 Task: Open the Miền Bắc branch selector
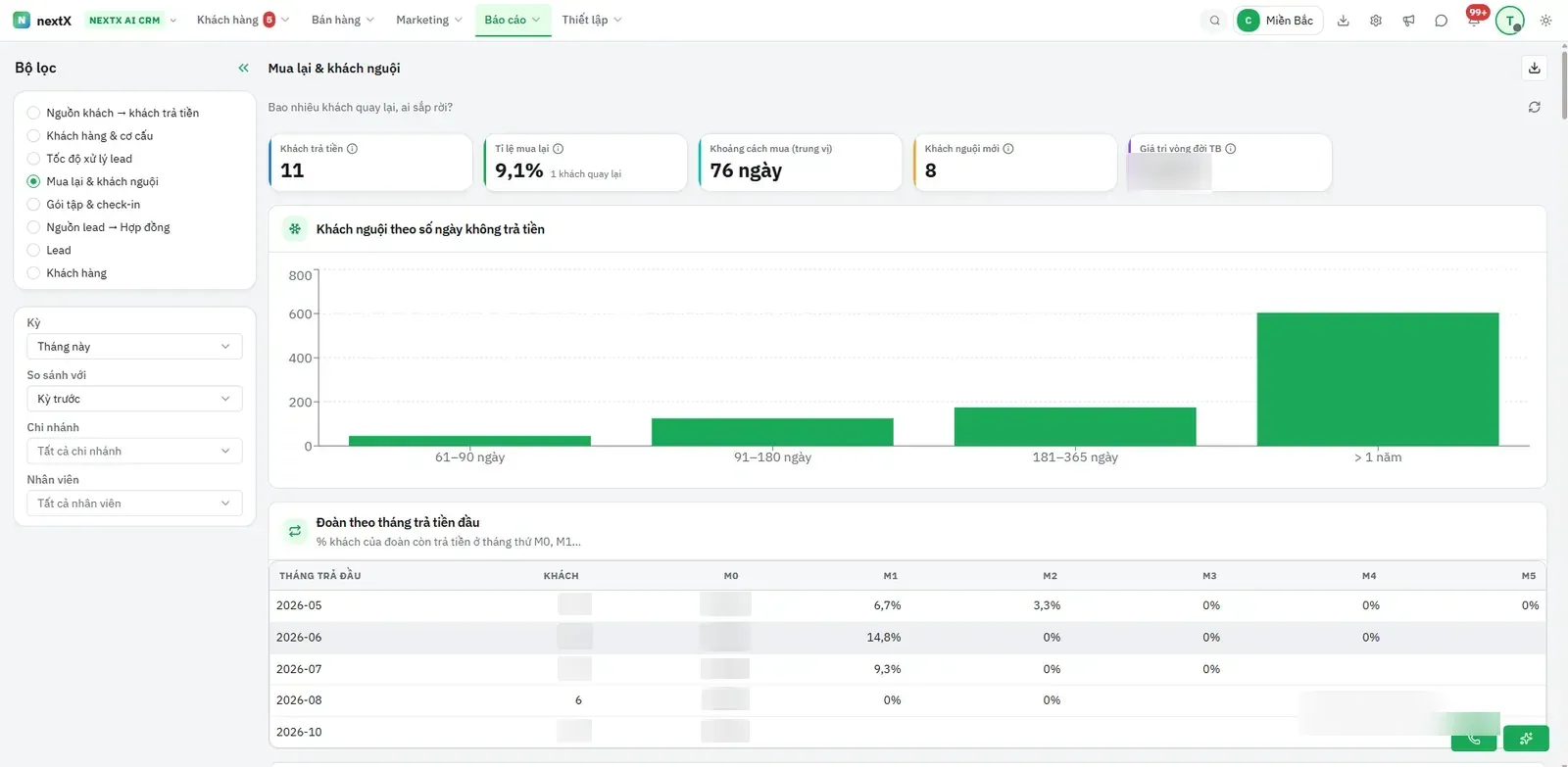point(1278,21)
